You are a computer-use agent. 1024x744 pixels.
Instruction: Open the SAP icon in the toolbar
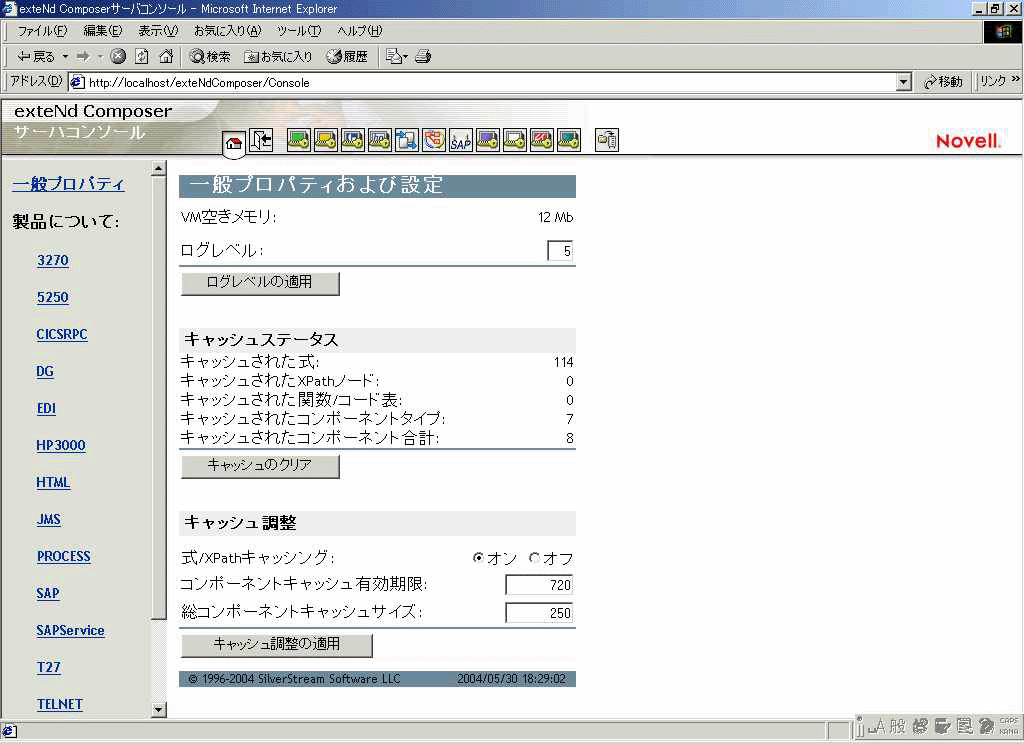(460, 140)
